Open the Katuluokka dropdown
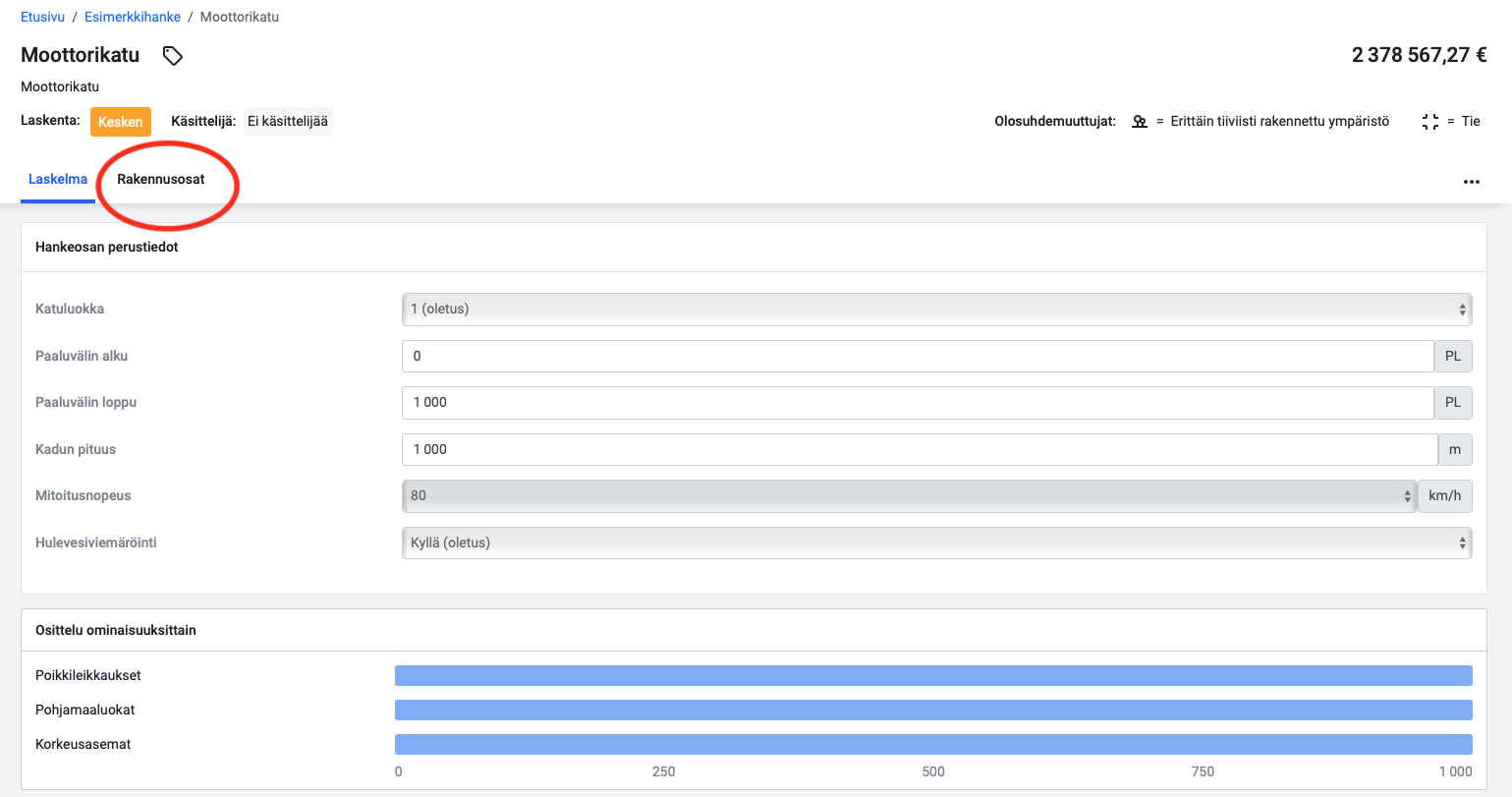 pos(936,309)
